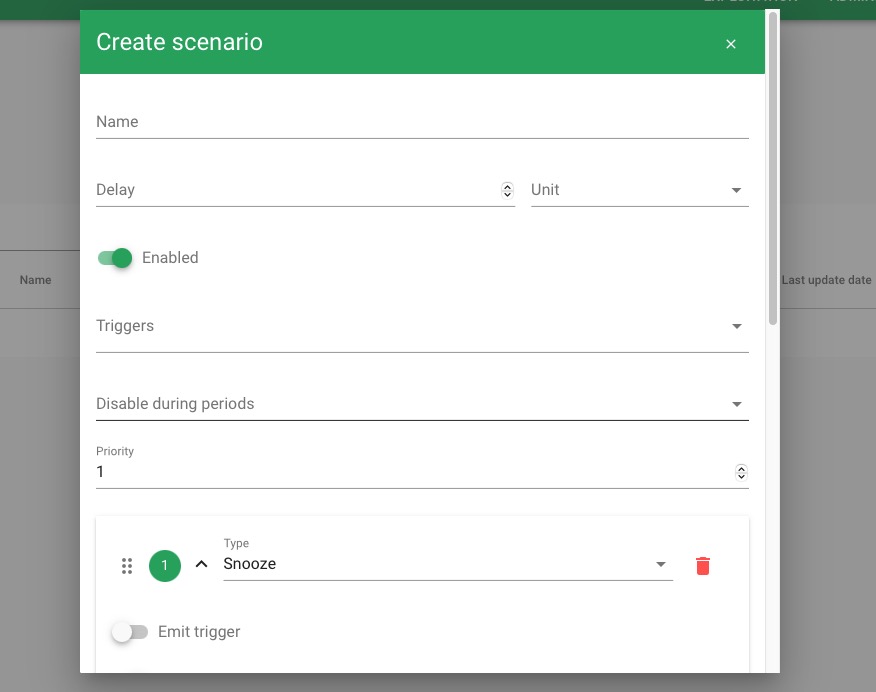The height and width of the screenshot is (692, 876).
Task: Click the drag handle of the Snooze action
Action: pos(127,565)
